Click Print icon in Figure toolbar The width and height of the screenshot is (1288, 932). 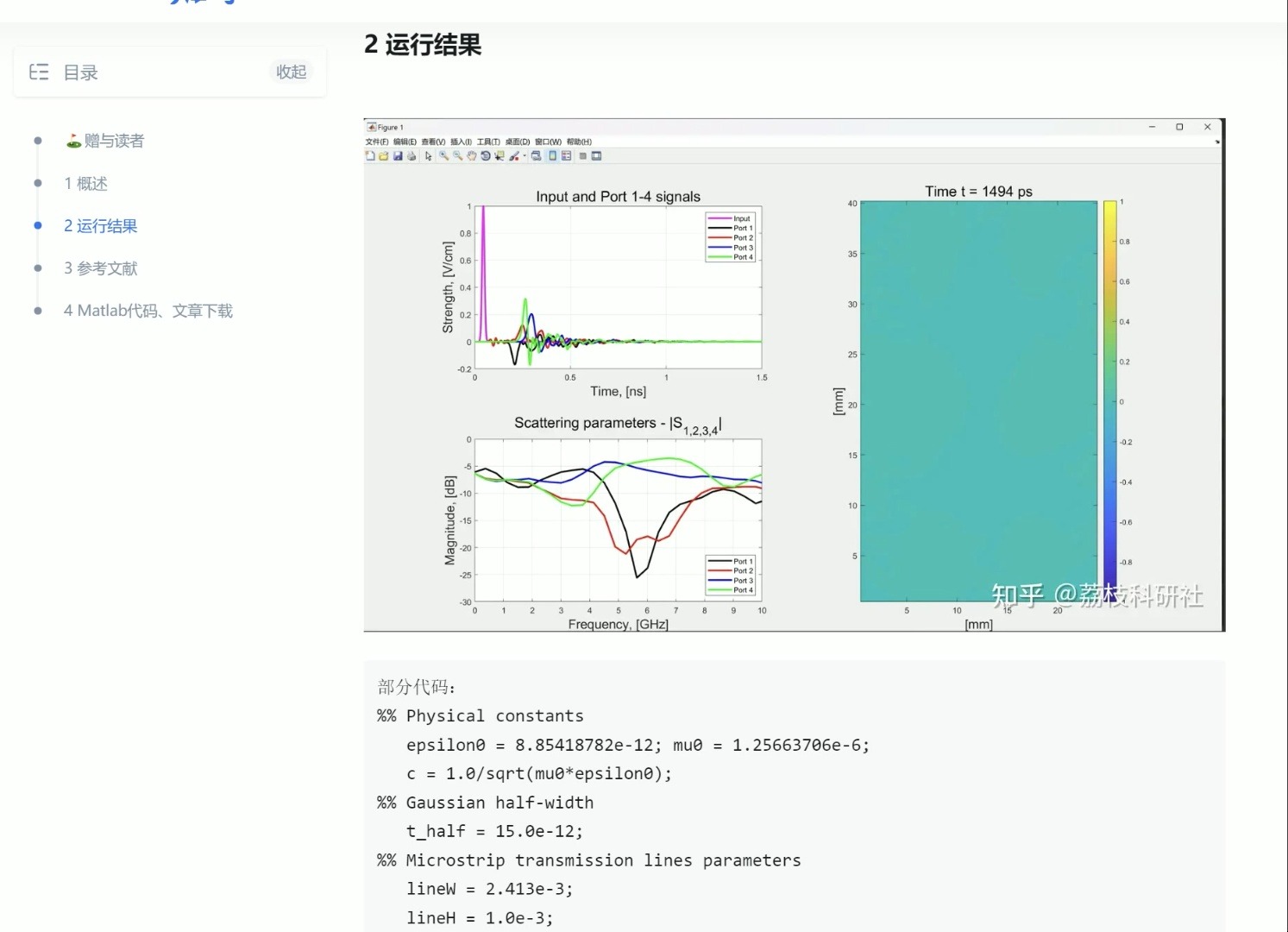click(x=412, y=156)
